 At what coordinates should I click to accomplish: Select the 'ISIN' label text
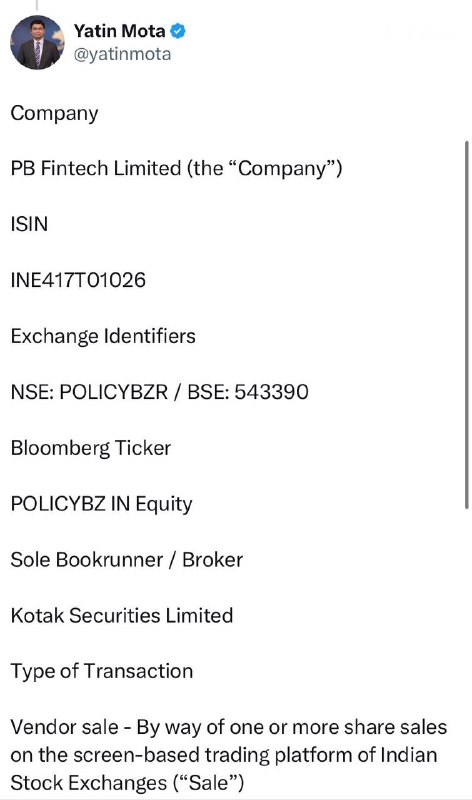pos(29,224)
